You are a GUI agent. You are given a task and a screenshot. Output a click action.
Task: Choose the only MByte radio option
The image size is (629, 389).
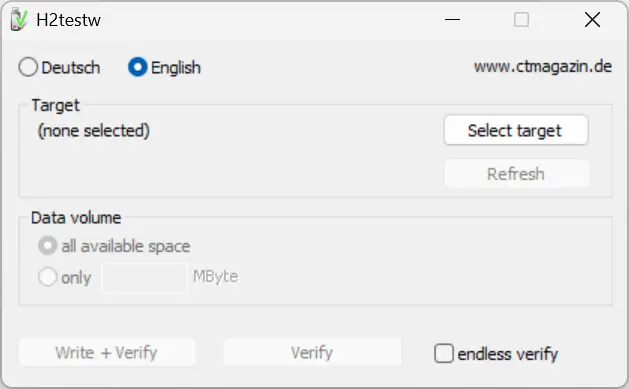point(48,277)
